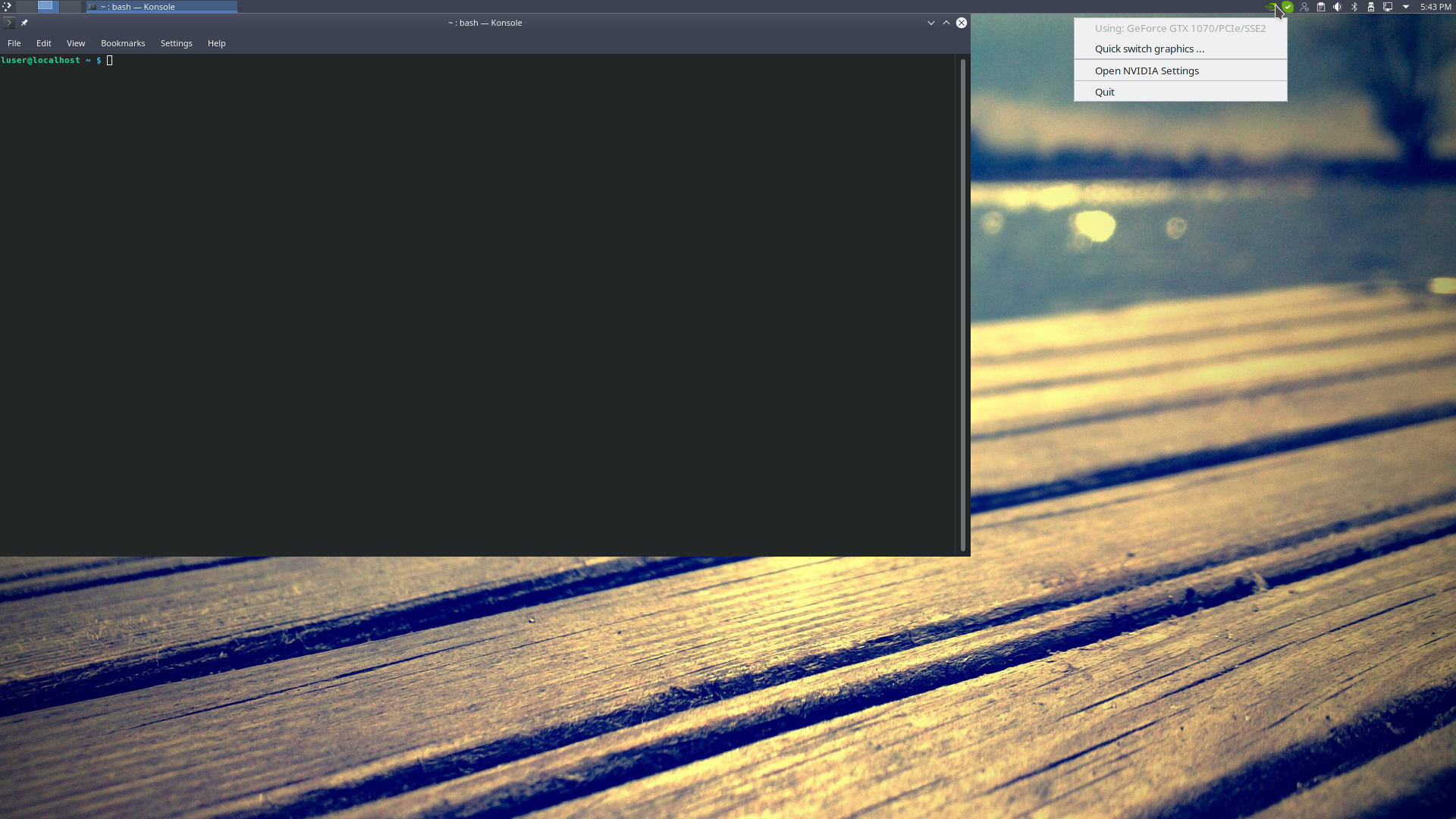Click the NVIDIA tray icon
The image size is (1456, 819).
pyautogui.click(x=1271, y=7)
